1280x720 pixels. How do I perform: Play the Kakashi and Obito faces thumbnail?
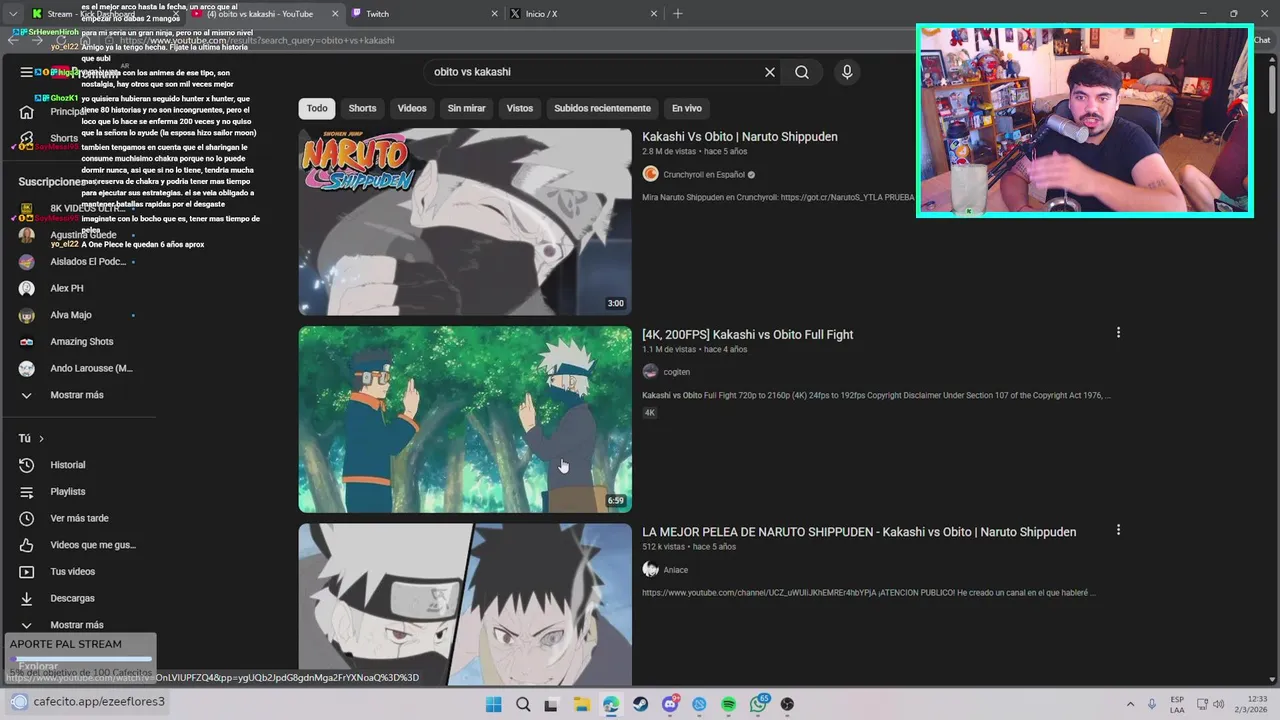pos(465,604)
